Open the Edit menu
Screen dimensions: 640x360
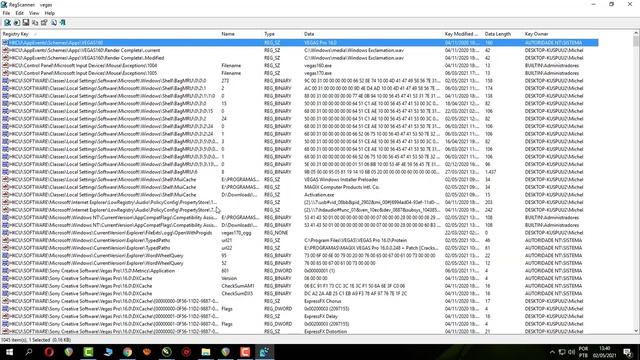click(x=19, y=13)
